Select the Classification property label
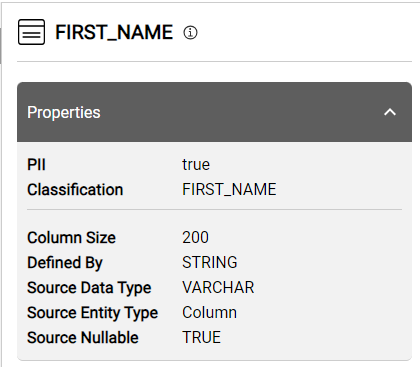The width and height of the screenshot is (420, 367). pyautogui.click(x=75, y=190)
